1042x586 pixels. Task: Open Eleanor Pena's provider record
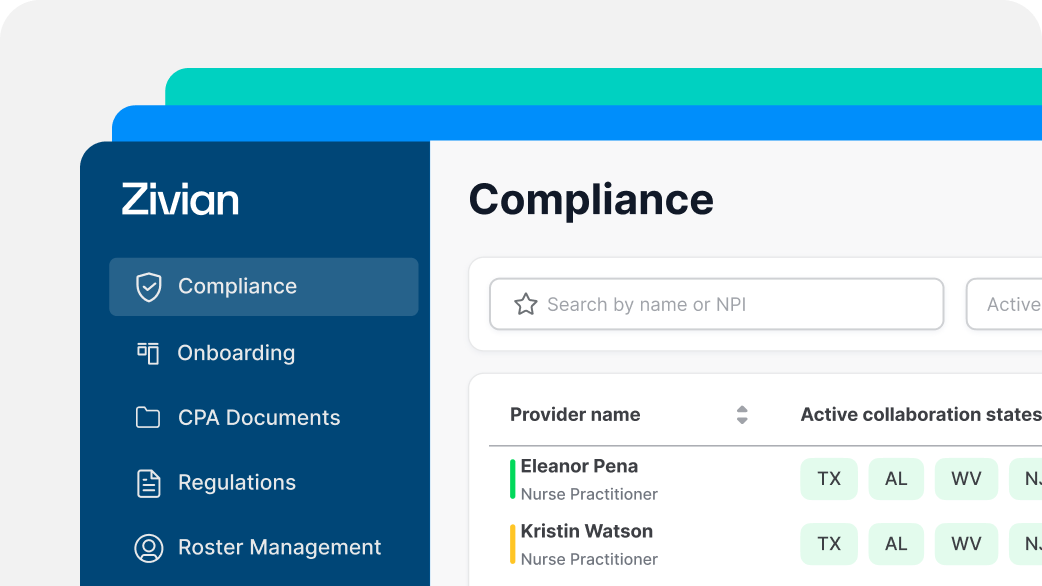pyautogui.click(x=579, y=467)
